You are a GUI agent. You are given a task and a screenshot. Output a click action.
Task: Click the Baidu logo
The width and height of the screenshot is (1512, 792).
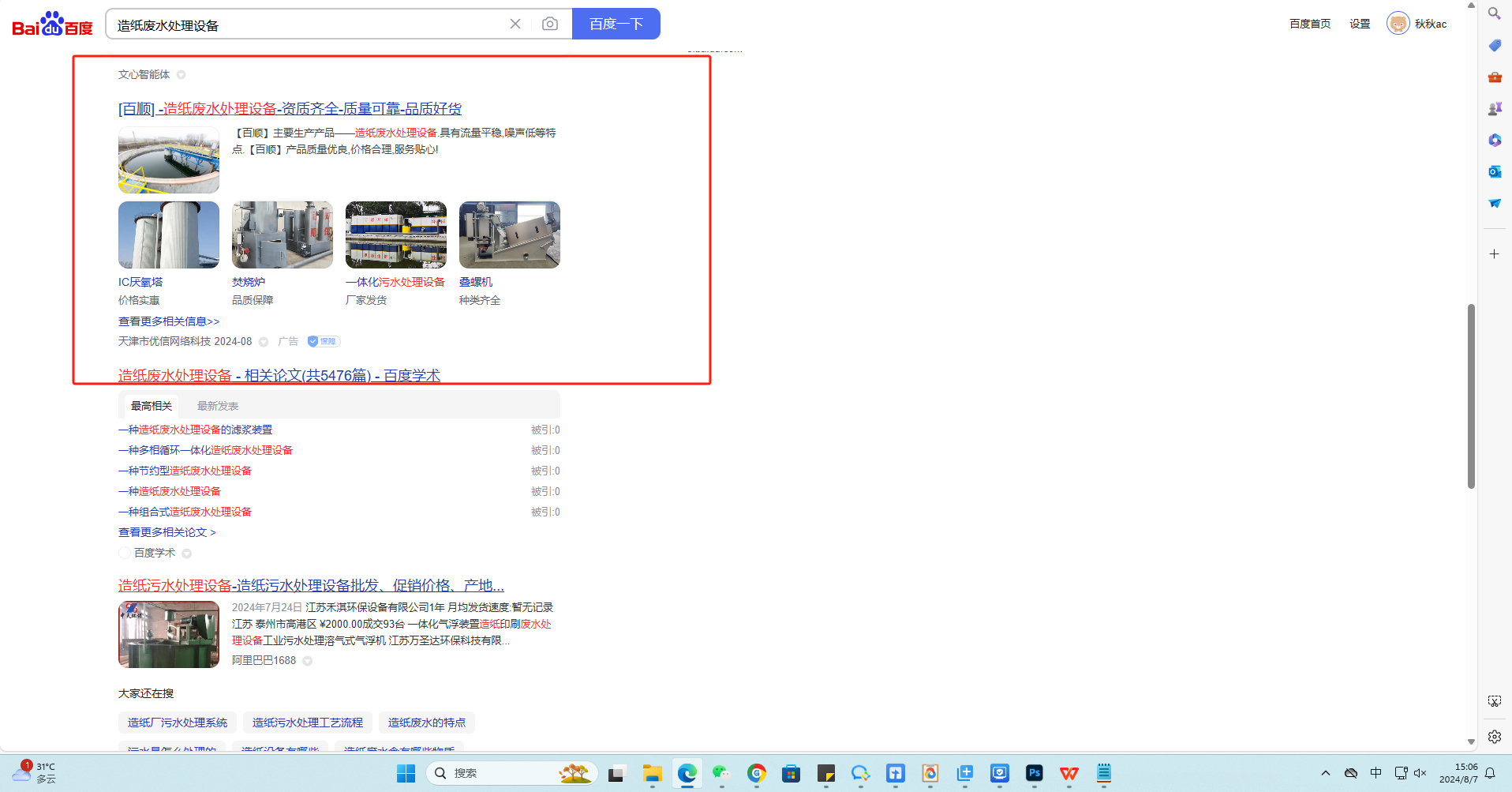(52, 24)
